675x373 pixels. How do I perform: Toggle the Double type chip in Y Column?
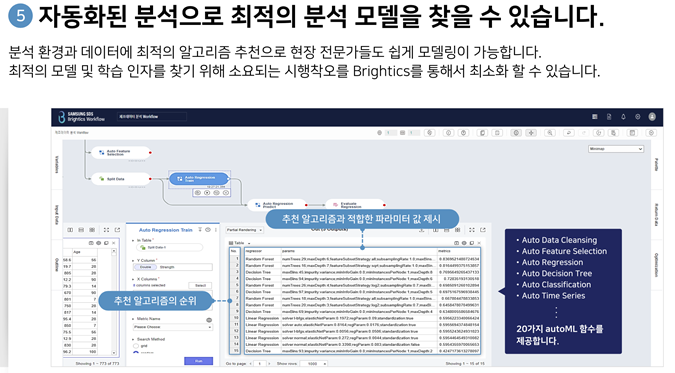pyautogui.click(x=146, y=267)
